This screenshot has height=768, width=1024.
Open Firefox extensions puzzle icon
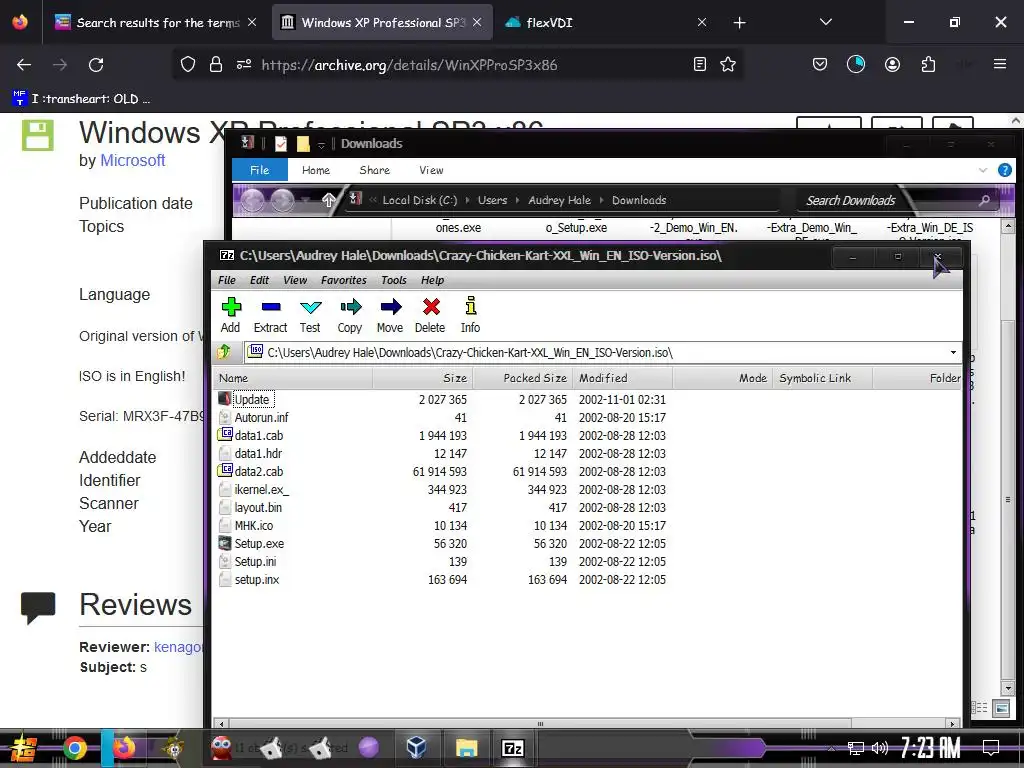tap(928, 64)
